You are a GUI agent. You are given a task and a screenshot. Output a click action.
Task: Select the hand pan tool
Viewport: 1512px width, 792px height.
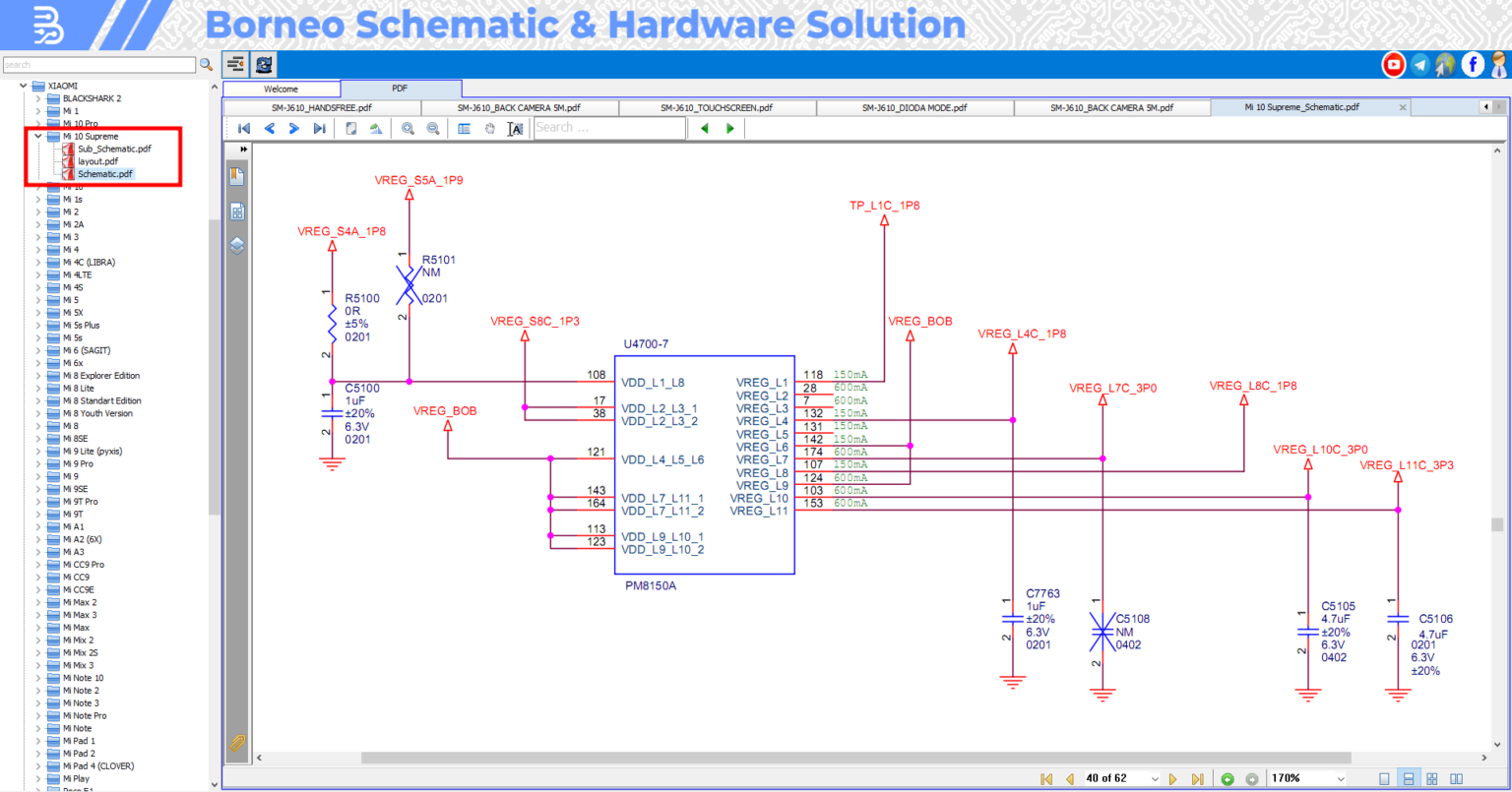(489, 128)
